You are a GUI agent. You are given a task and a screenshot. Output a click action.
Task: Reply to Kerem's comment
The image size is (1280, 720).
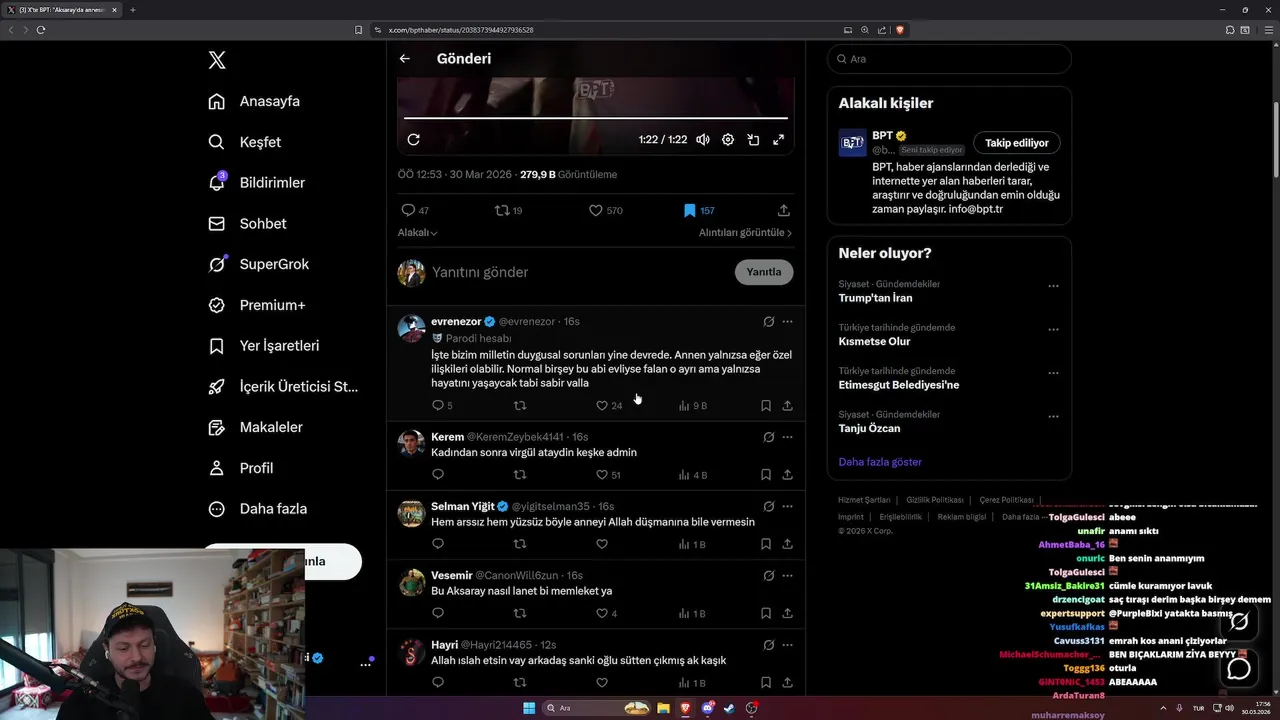click(x=438, y=475)
